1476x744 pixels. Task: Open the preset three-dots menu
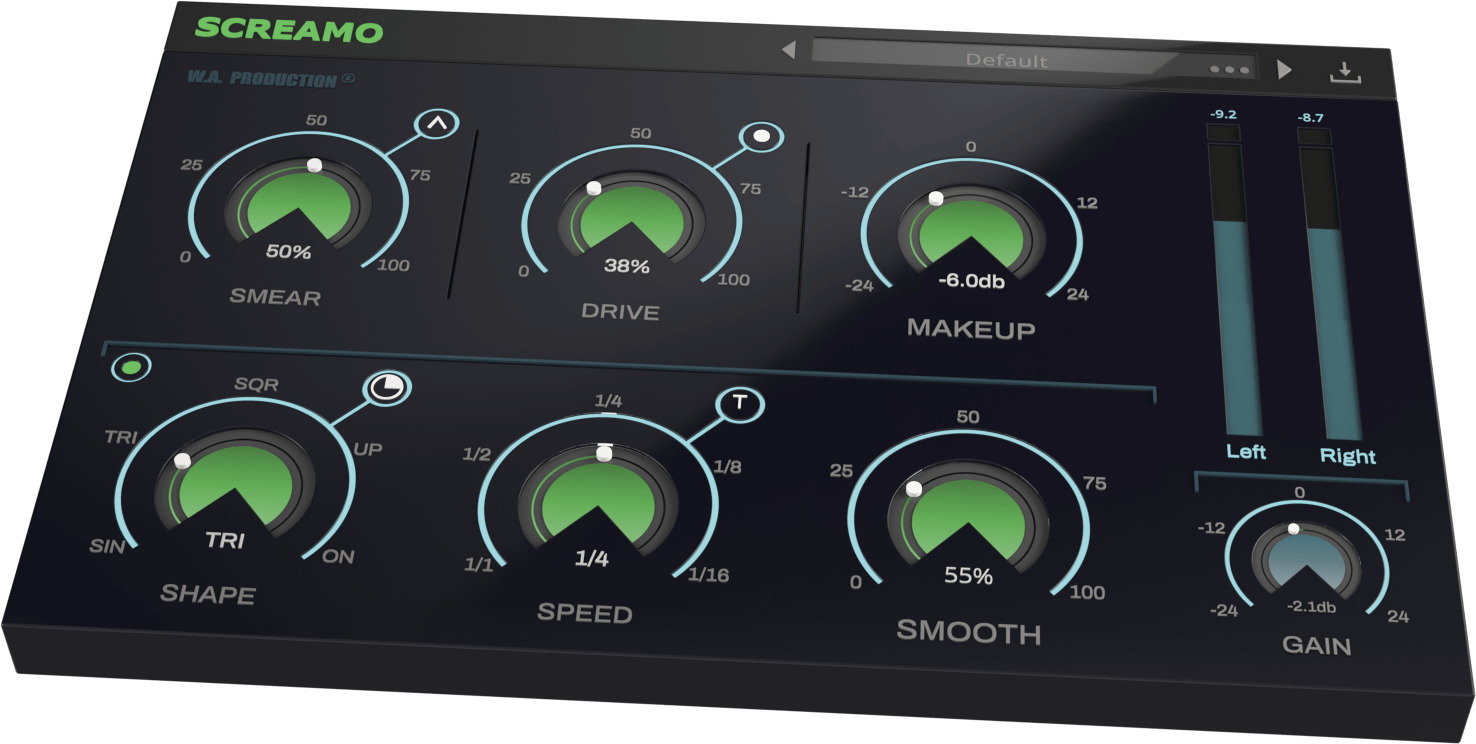(1227, 70)
